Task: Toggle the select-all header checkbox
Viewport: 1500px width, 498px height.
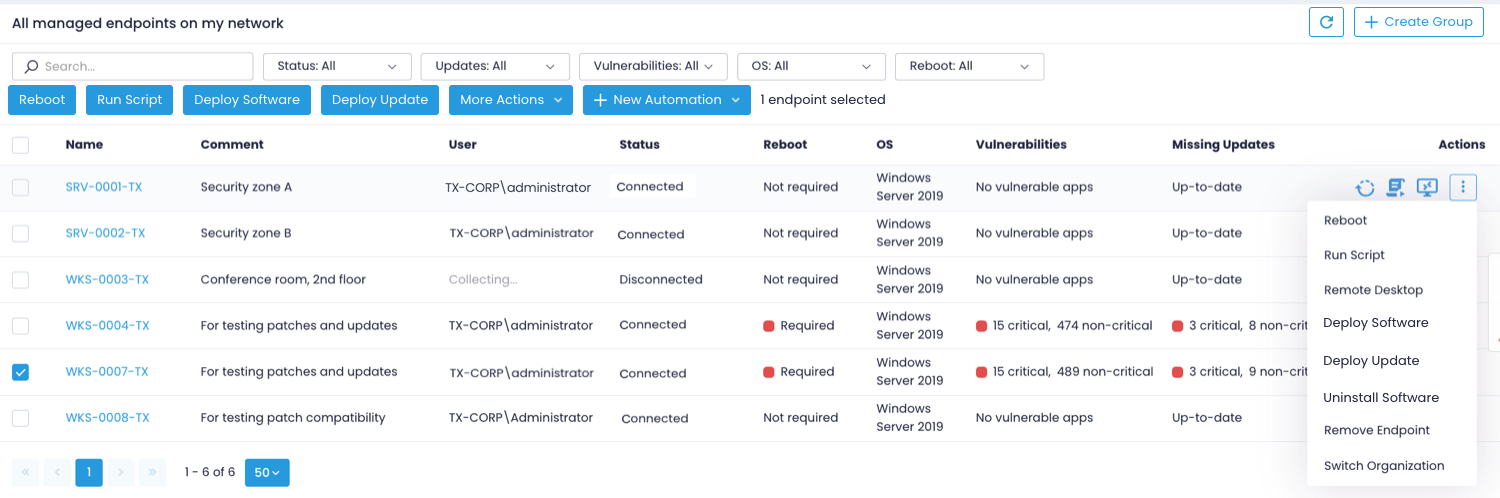Action: pyautogui.click(x=20, y=145)
